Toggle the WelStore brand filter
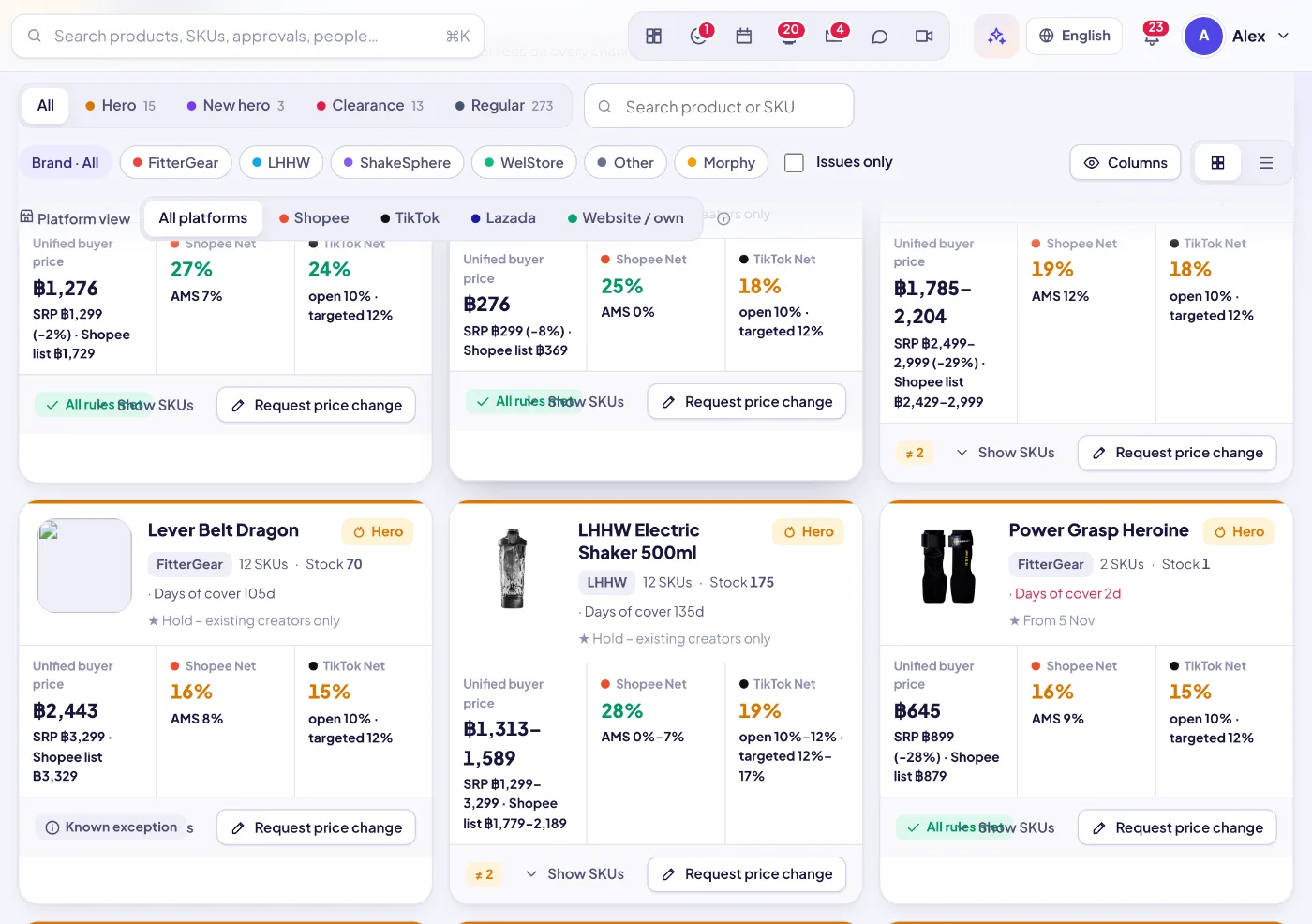 click(524, 163)
